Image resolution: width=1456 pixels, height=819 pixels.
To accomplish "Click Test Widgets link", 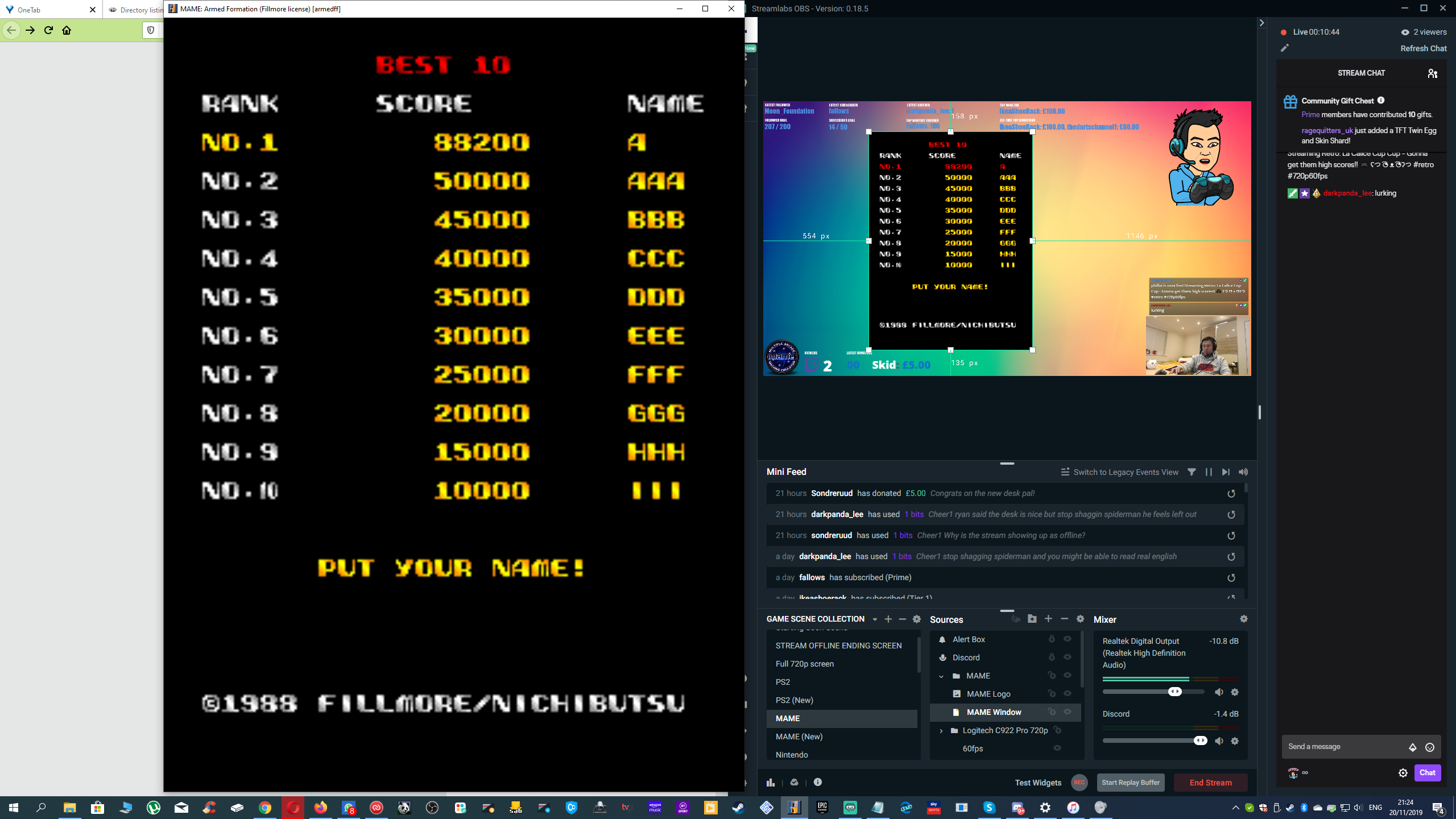I will click(x=1038, y=783).
